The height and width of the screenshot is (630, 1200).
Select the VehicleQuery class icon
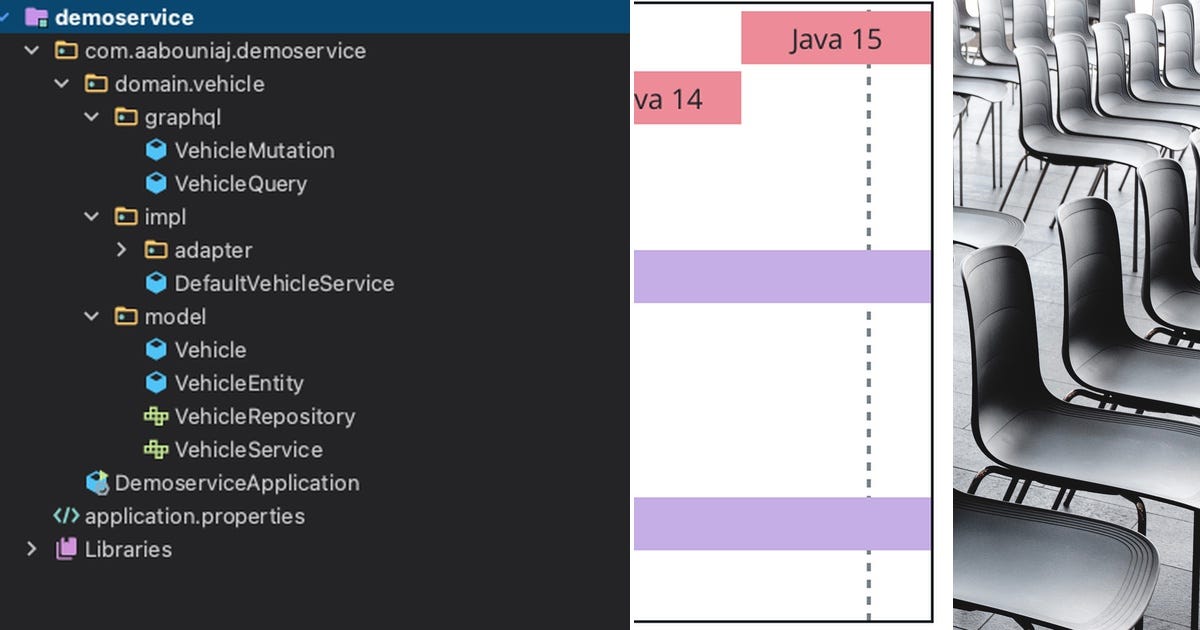point(157,183)
